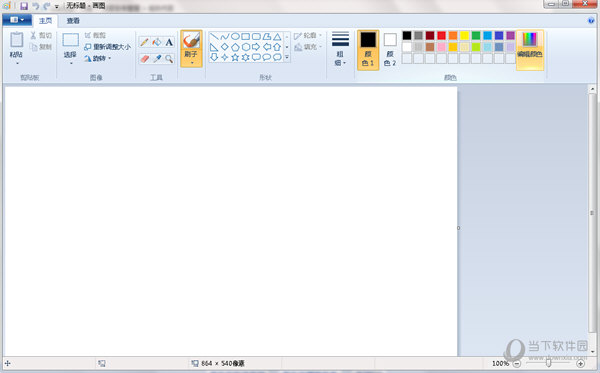The width and height of the screenshot is (600, 373).
Task: Click the Save icon in quick access toolbar
Action: pos(24,6)
